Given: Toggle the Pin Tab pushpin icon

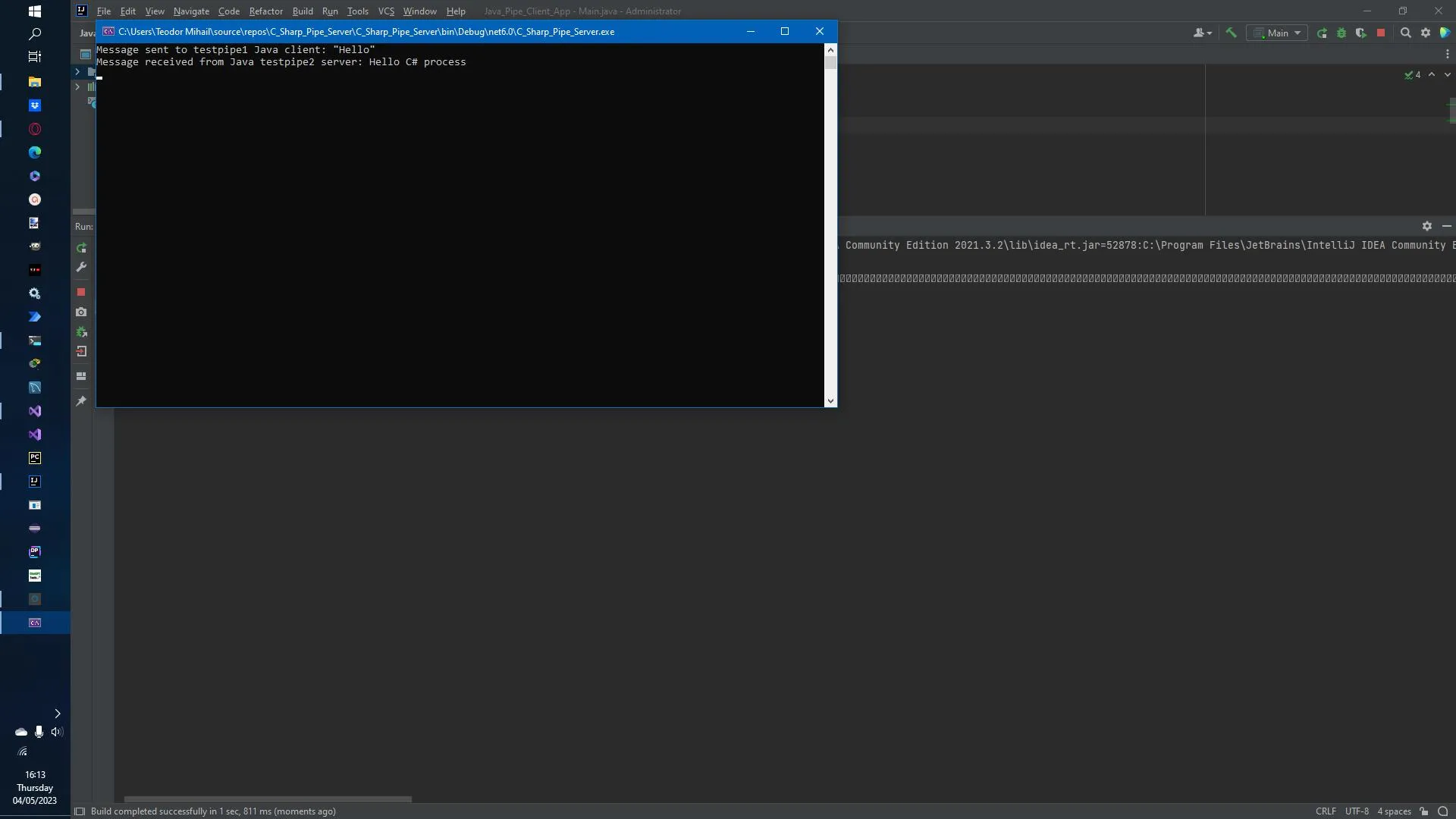Looking at the screenshot, I should pos(81,400).
